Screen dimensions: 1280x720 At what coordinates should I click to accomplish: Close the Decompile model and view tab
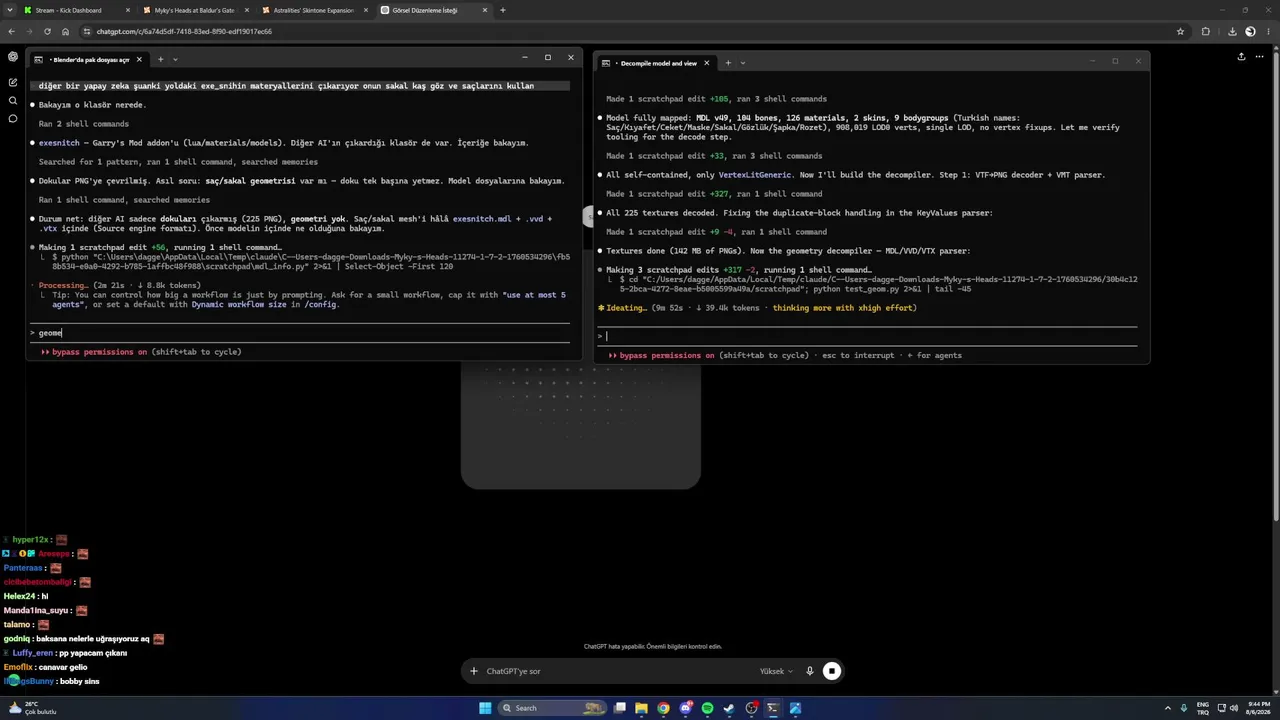pyautogui.click(x=706, y=63)
